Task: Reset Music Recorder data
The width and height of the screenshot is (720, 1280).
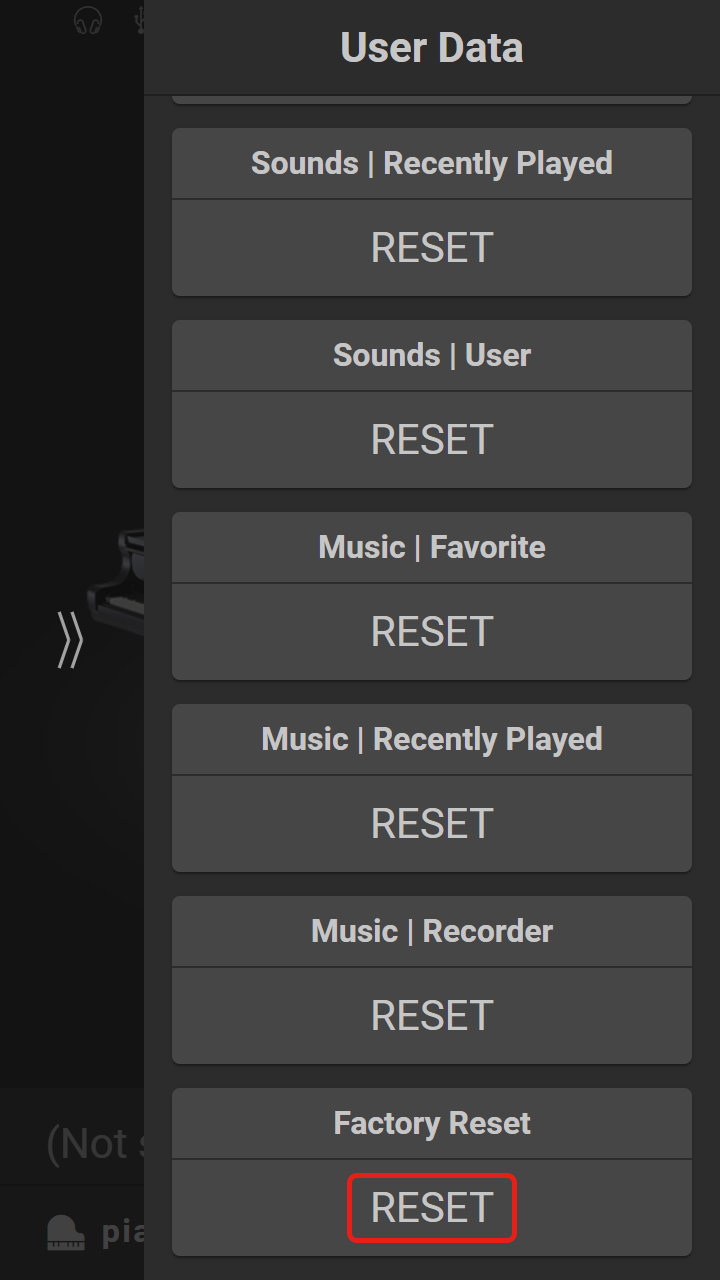Action: click(432, 1016)
